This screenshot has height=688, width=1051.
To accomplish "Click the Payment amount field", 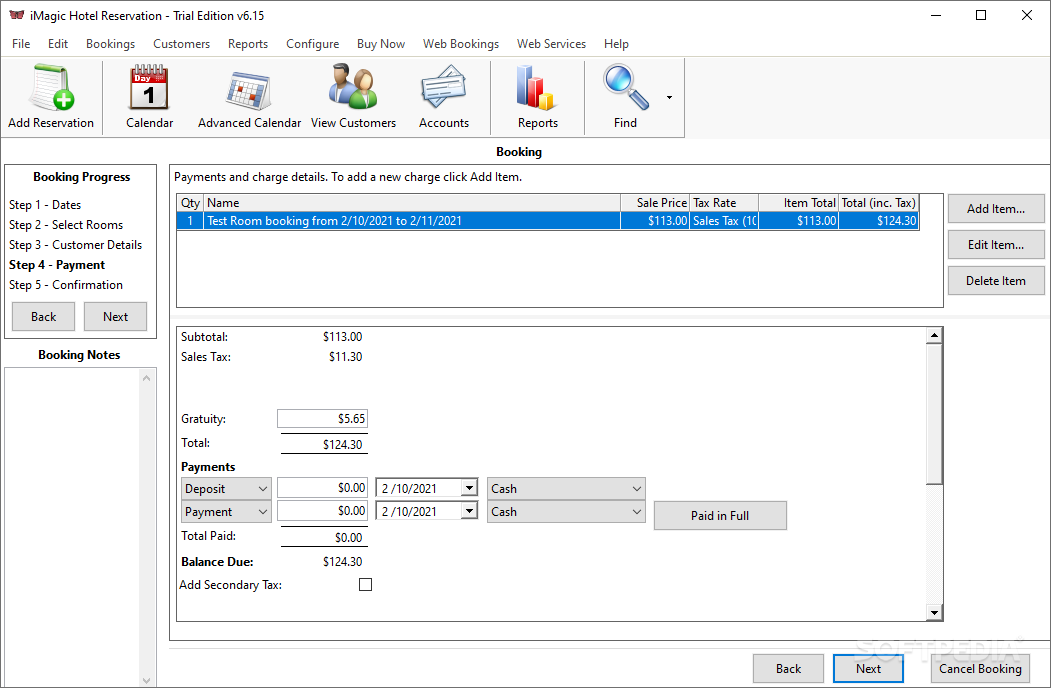I will pyautogui.click(x=322, y=511).
